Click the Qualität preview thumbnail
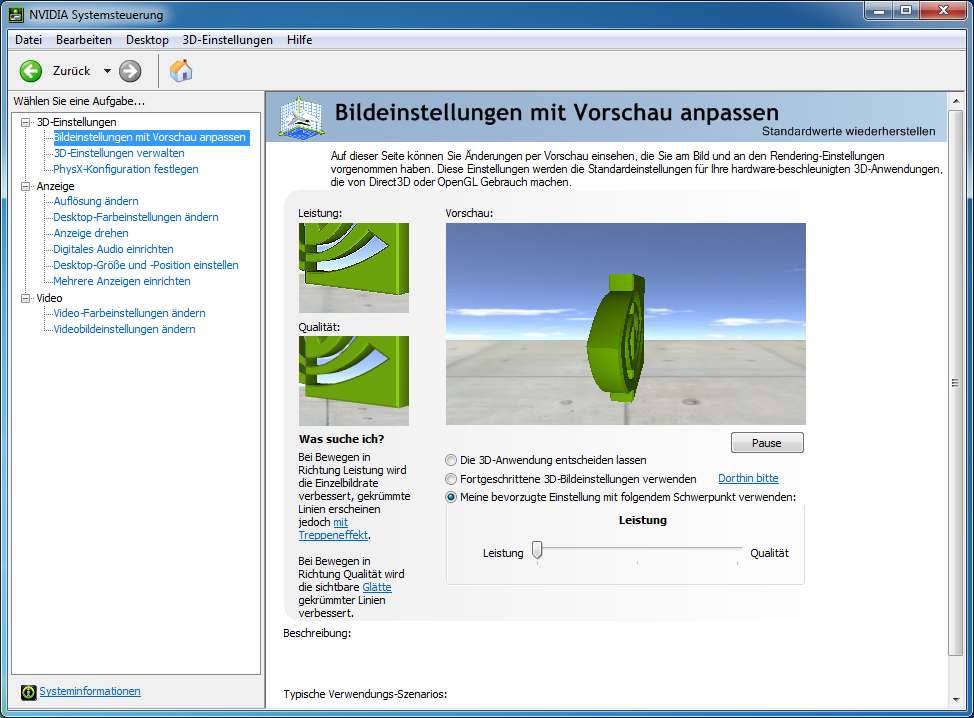 (x=354, y=381)
